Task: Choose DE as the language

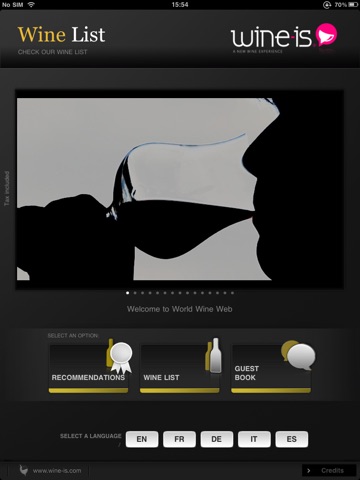Action: tap(217, 439)
